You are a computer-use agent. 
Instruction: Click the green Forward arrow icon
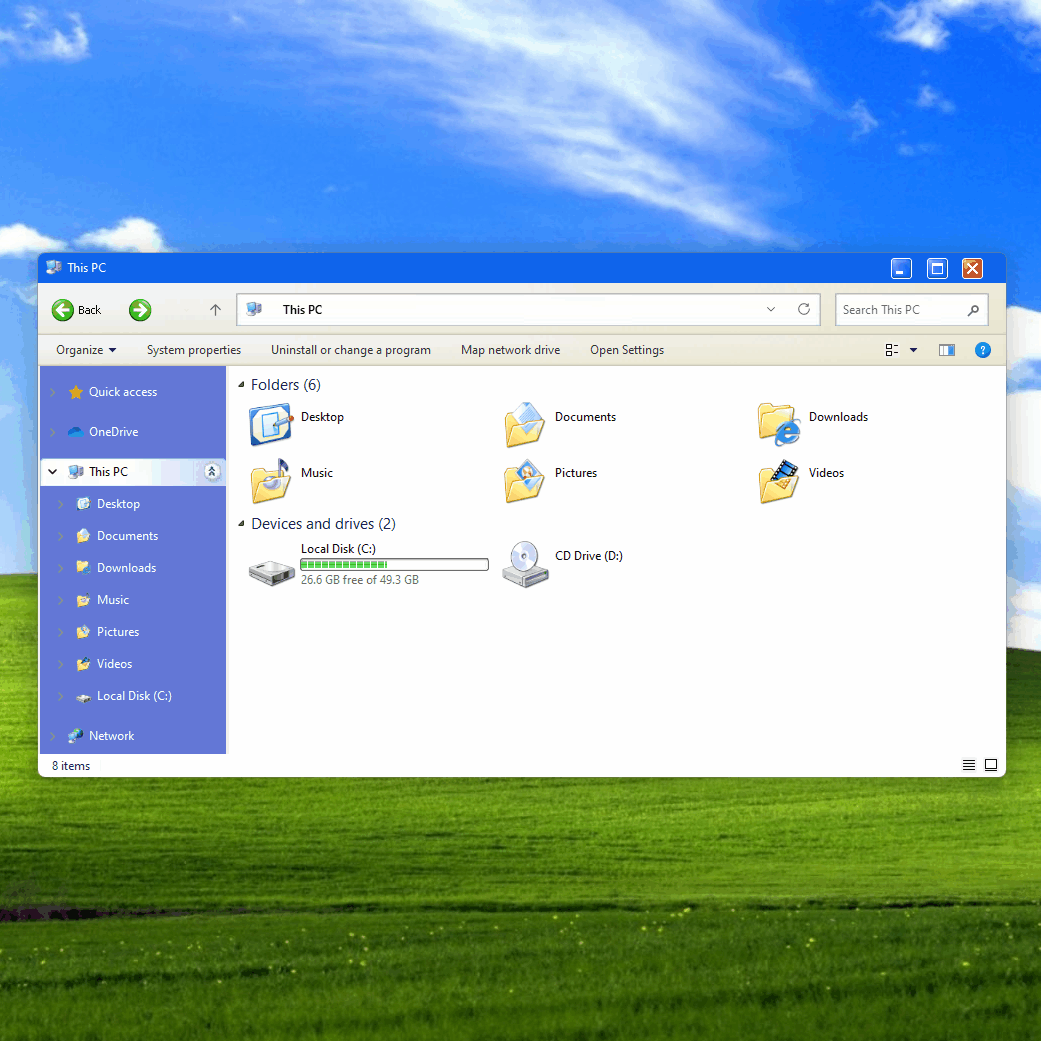pos(140,310)
